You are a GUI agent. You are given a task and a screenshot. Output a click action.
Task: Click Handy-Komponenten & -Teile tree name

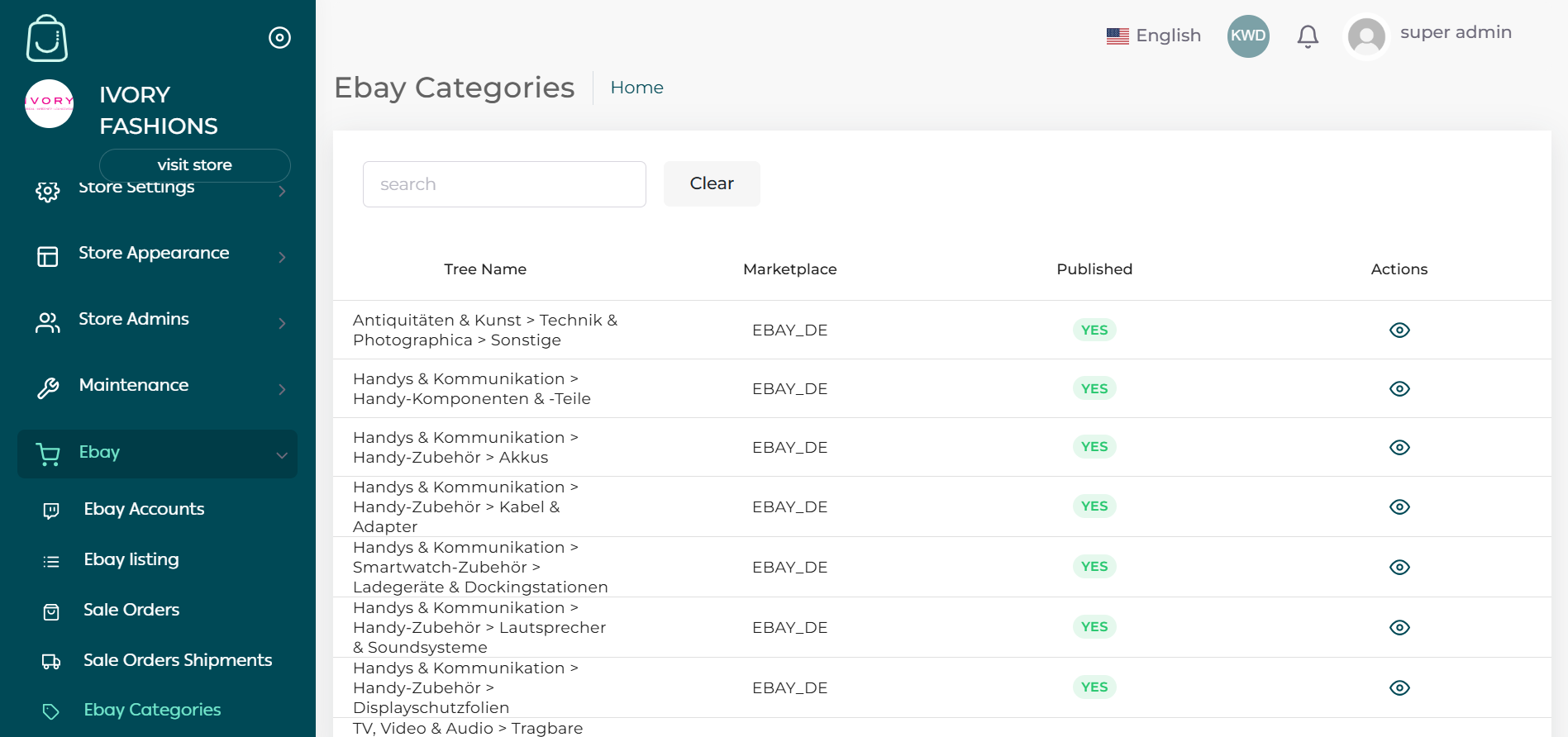point(472,389)
